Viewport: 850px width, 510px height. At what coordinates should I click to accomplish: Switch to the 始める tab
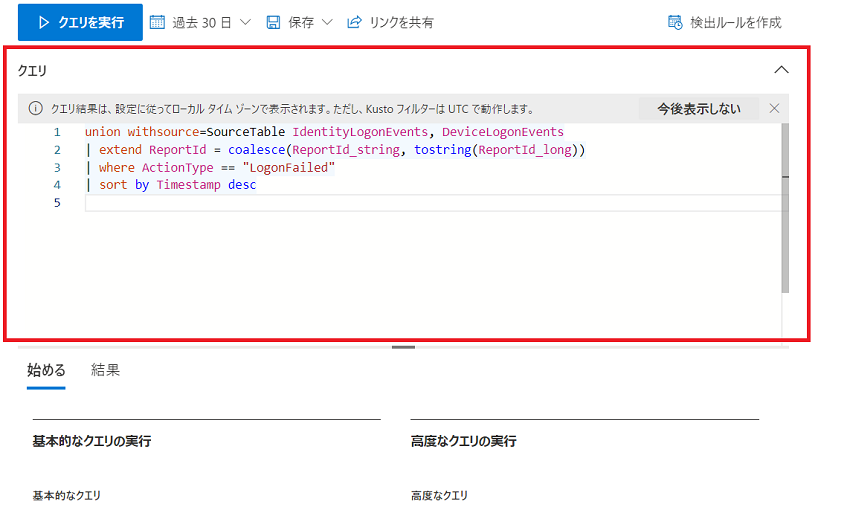tap(46, 370)
